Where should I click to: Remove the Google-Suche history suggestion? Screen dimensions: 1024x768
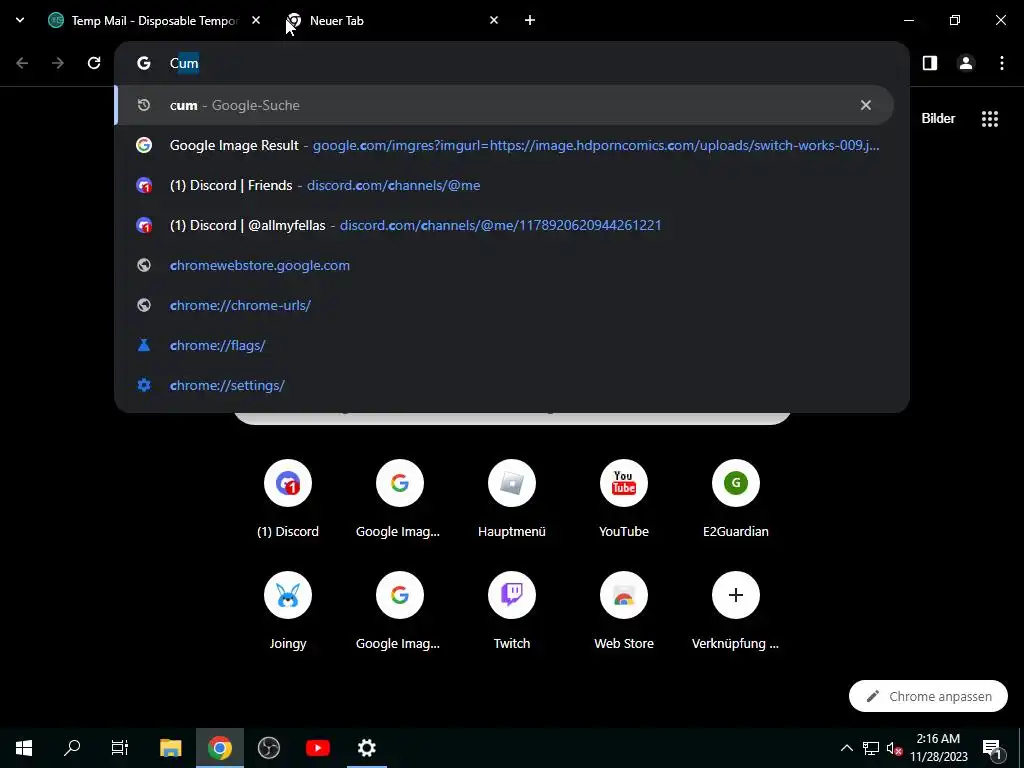coord(865,105)
